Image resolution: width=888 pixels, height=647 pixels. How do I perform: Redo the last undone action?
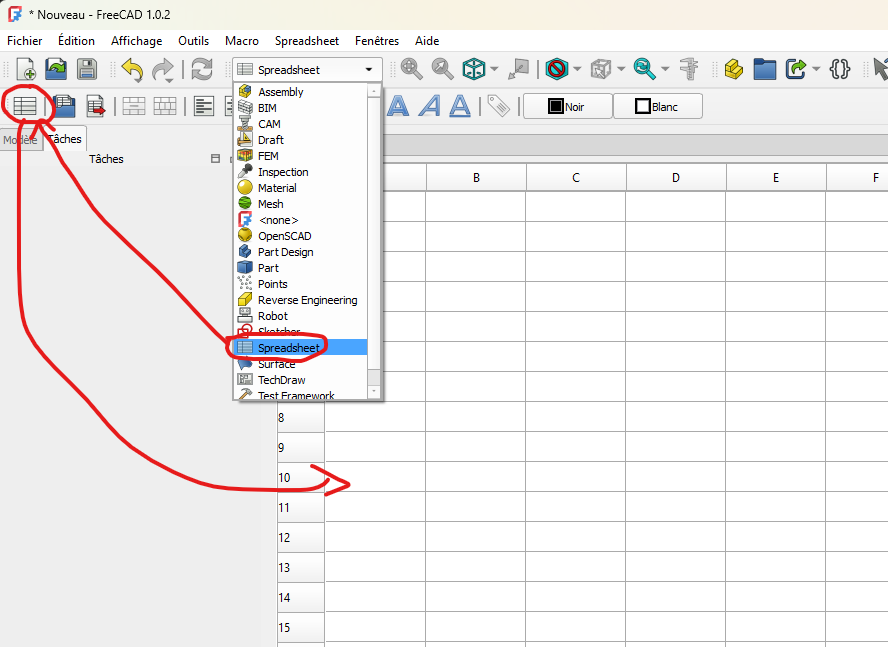tap(162, 70)
